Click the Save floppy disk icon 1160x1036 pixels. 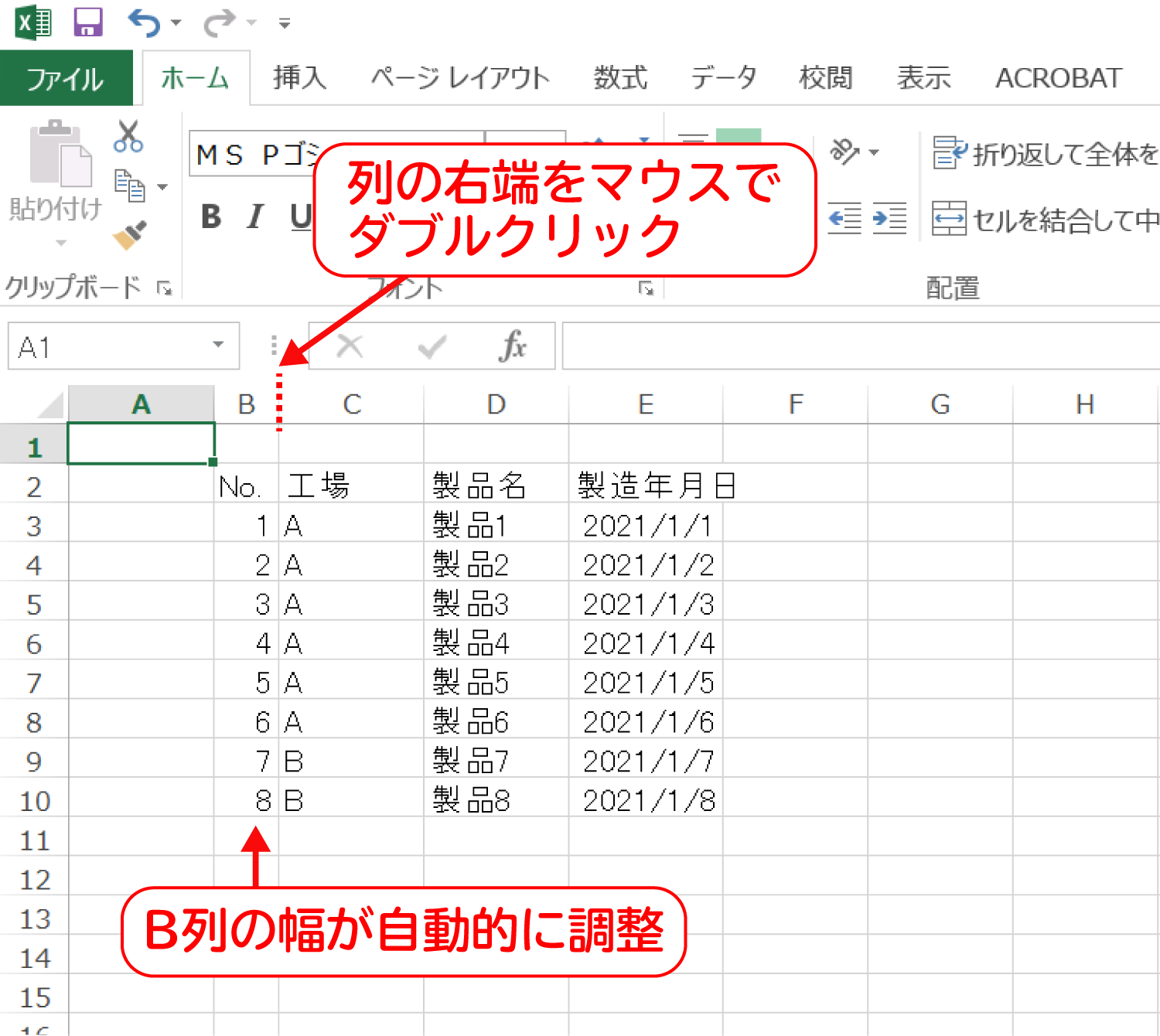(x=88, y=22)
